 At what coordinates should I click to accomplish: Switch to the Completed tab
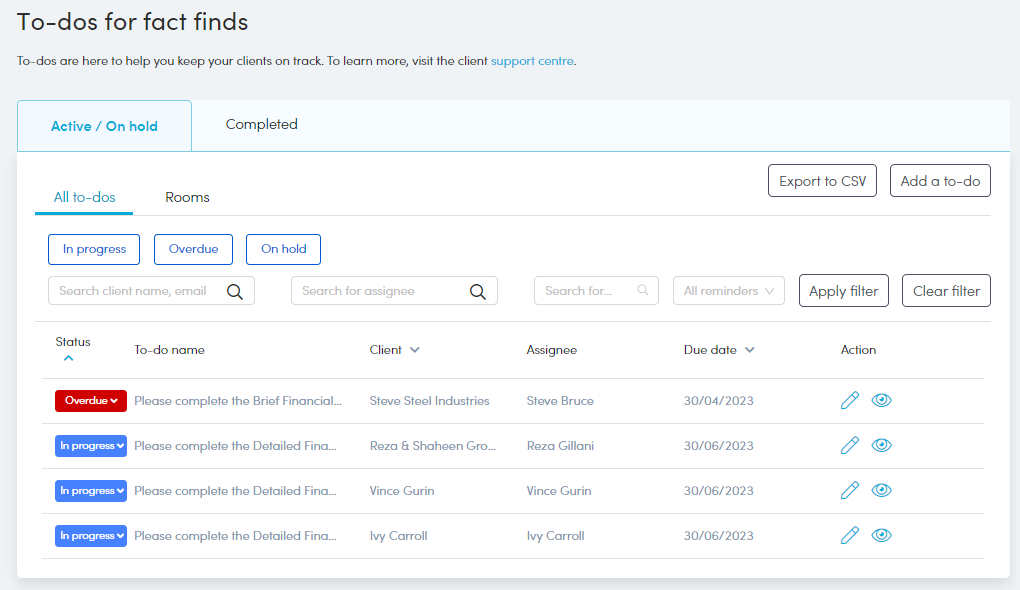(262, 124)
